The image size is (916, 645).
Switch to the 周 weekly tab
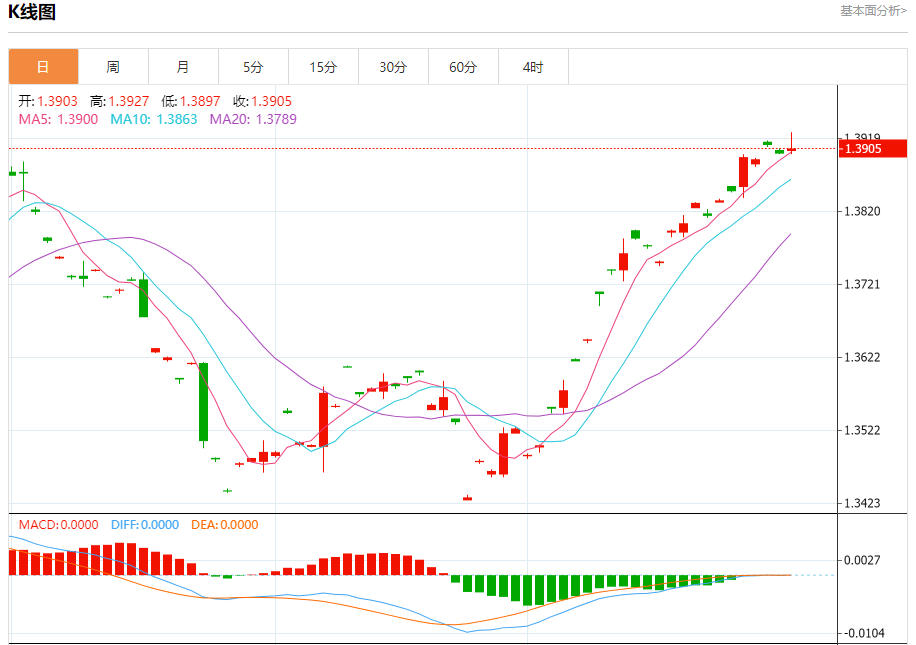[113, 67]
